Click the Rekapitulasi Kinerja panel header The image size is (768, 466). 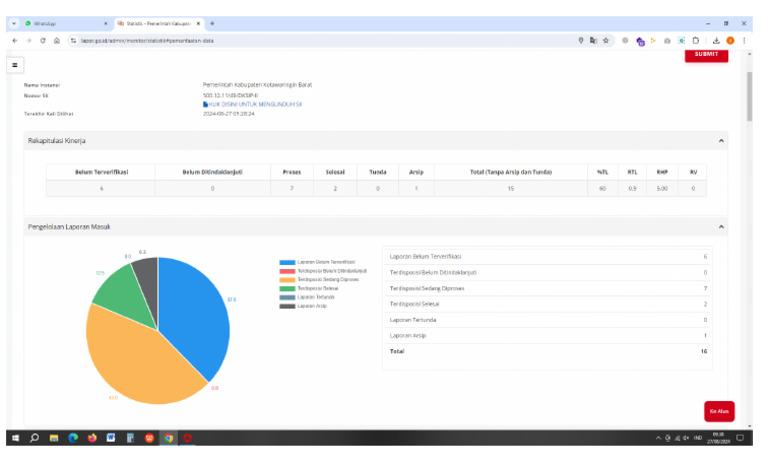(x=376, y=141)
